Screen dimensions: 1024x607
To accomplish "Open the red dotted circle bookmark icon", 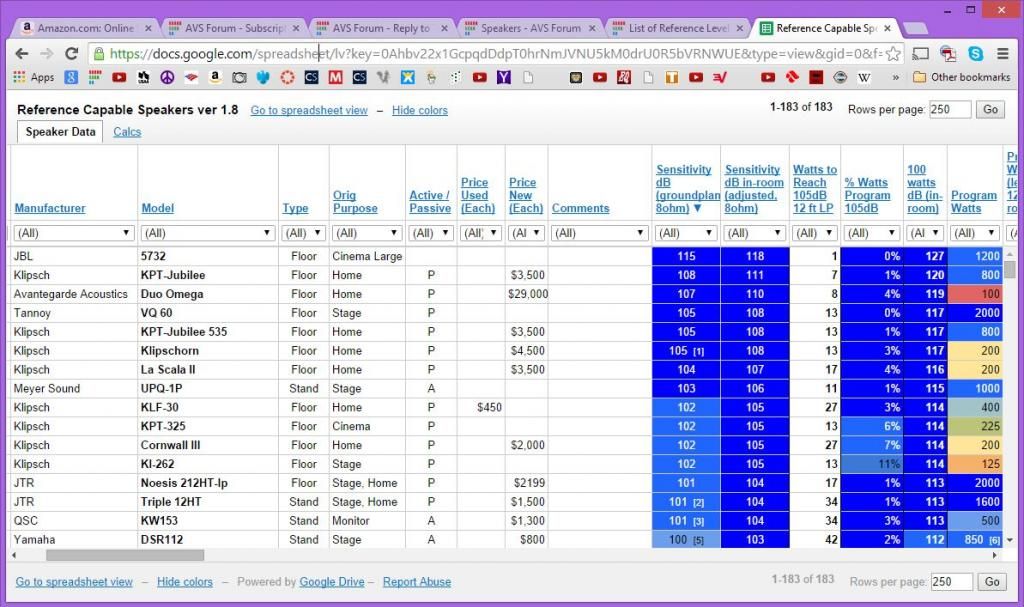I will 287,77.
